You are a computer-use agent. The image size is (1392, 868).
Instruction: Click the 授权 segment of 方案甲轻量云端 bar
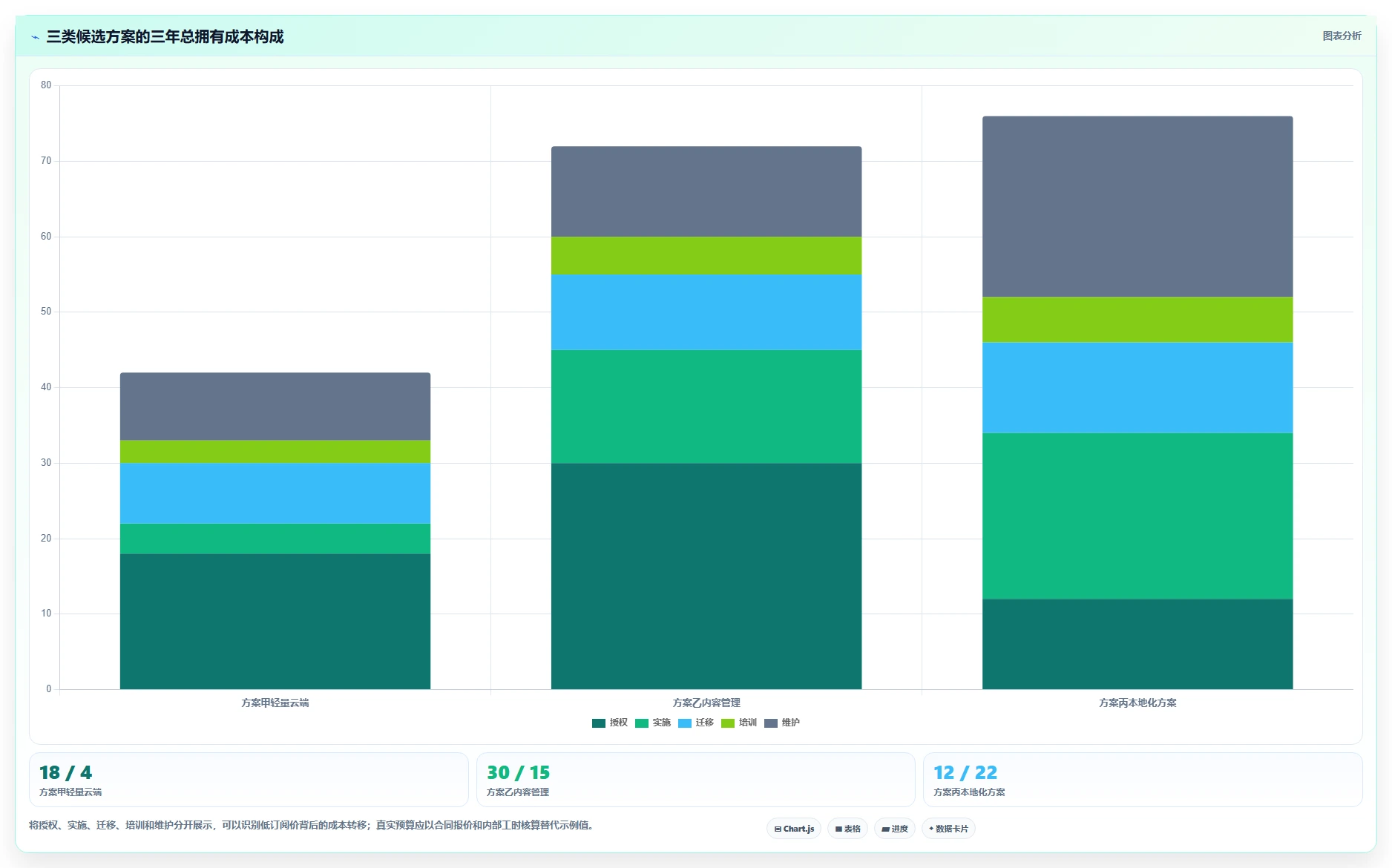275,622
